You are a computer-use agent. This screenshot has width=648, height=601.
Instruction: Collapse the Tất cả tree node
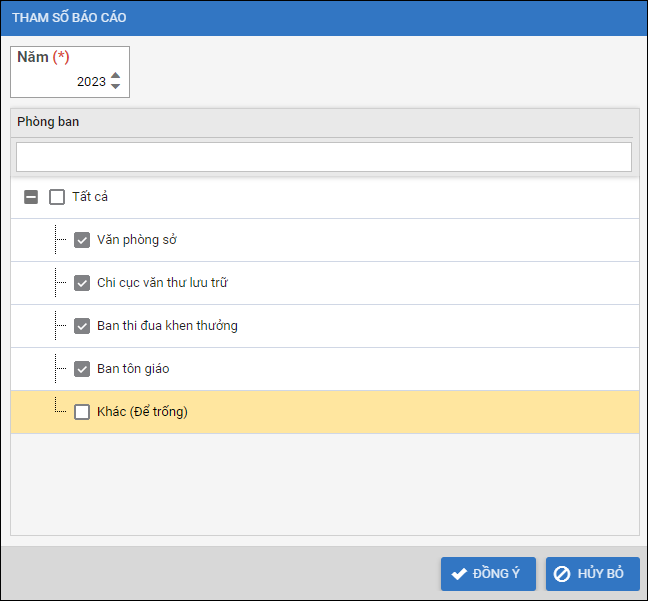pos(31,197)
